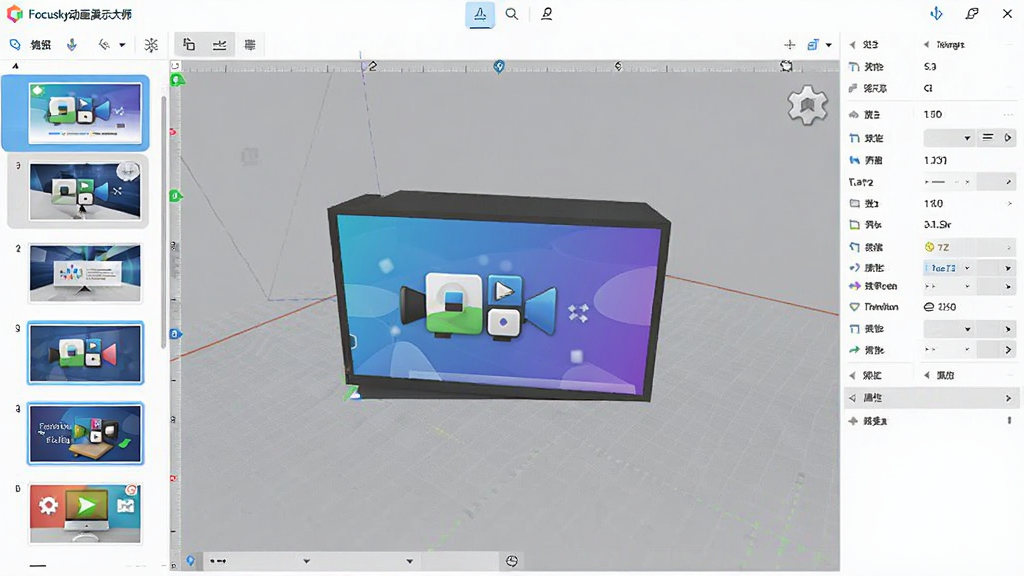The width and height of the screenshot is (1024, 576).
Task: Adjust the slider in the Tate row
Action: pos(948,182)
